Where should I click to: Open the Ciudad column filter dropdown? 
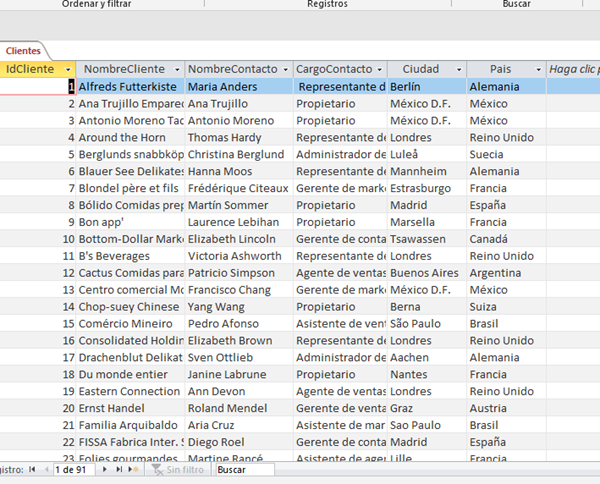[459, 70]
